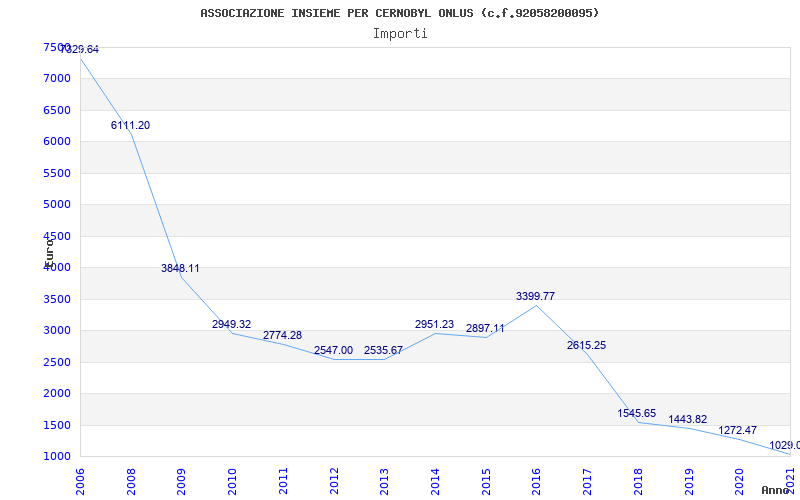Click the x-axis year 2020
Viewport: 800px width, 500px height.
[x=740, y=481]
